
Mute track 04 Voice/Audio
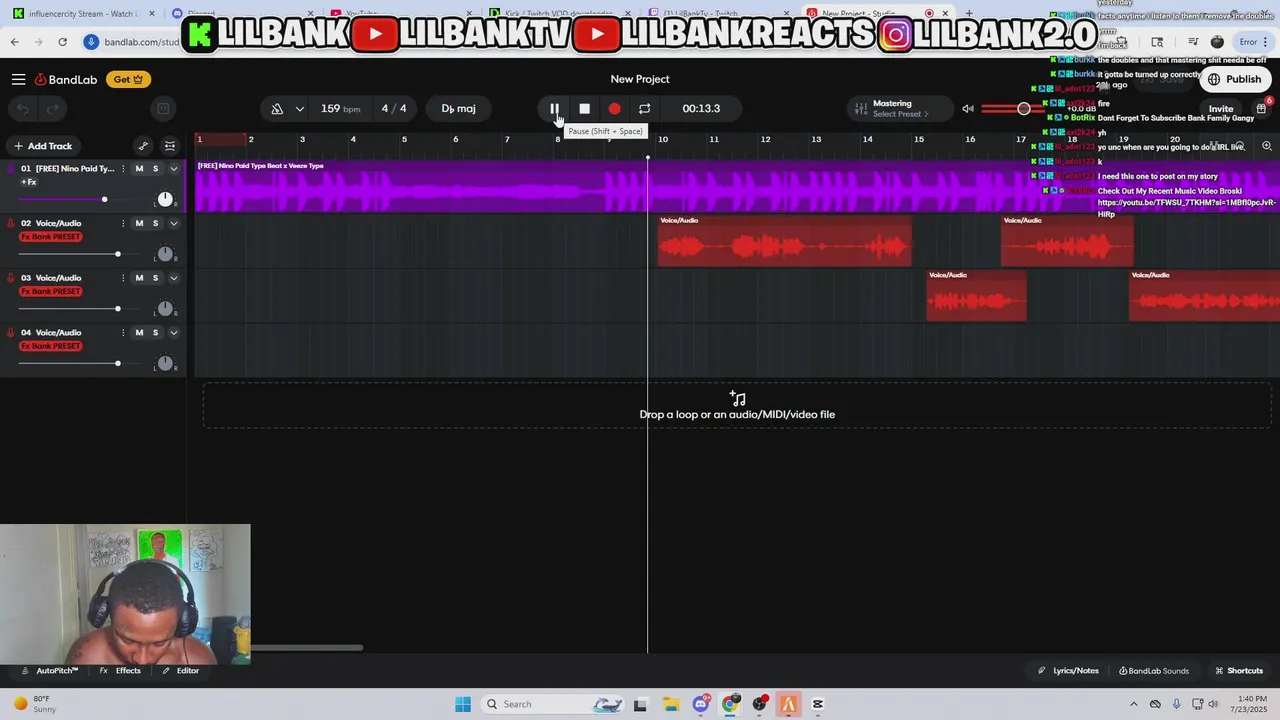coord(139,332)
